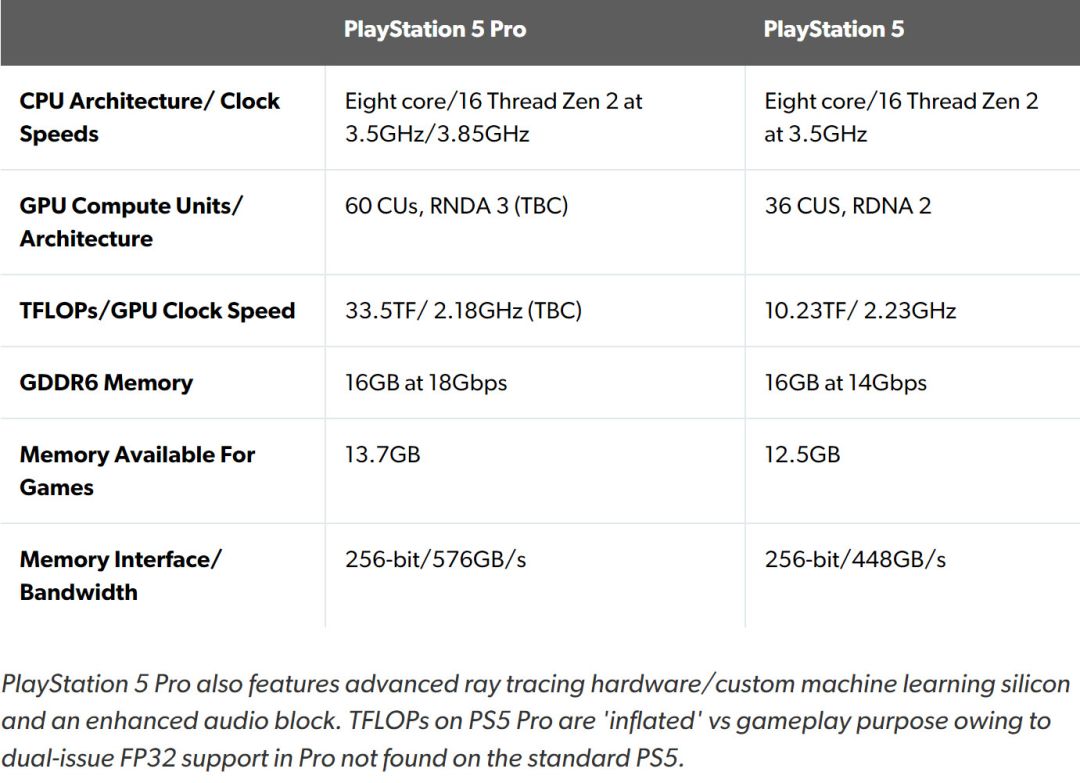Click the PlayStation 5 Pro column header
This screenshot has height=783, width=1080.
tap(435, 29)
